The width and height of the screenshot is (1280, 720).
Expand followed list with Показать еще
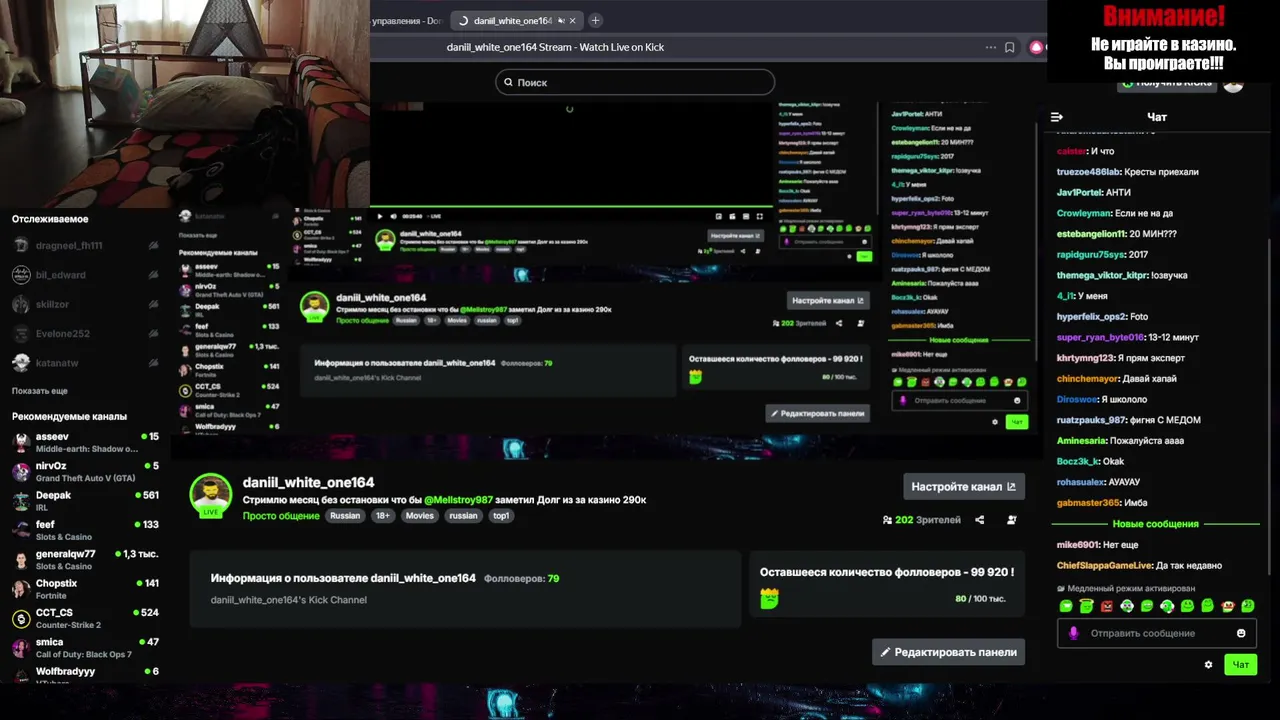[x=40, y=391]
